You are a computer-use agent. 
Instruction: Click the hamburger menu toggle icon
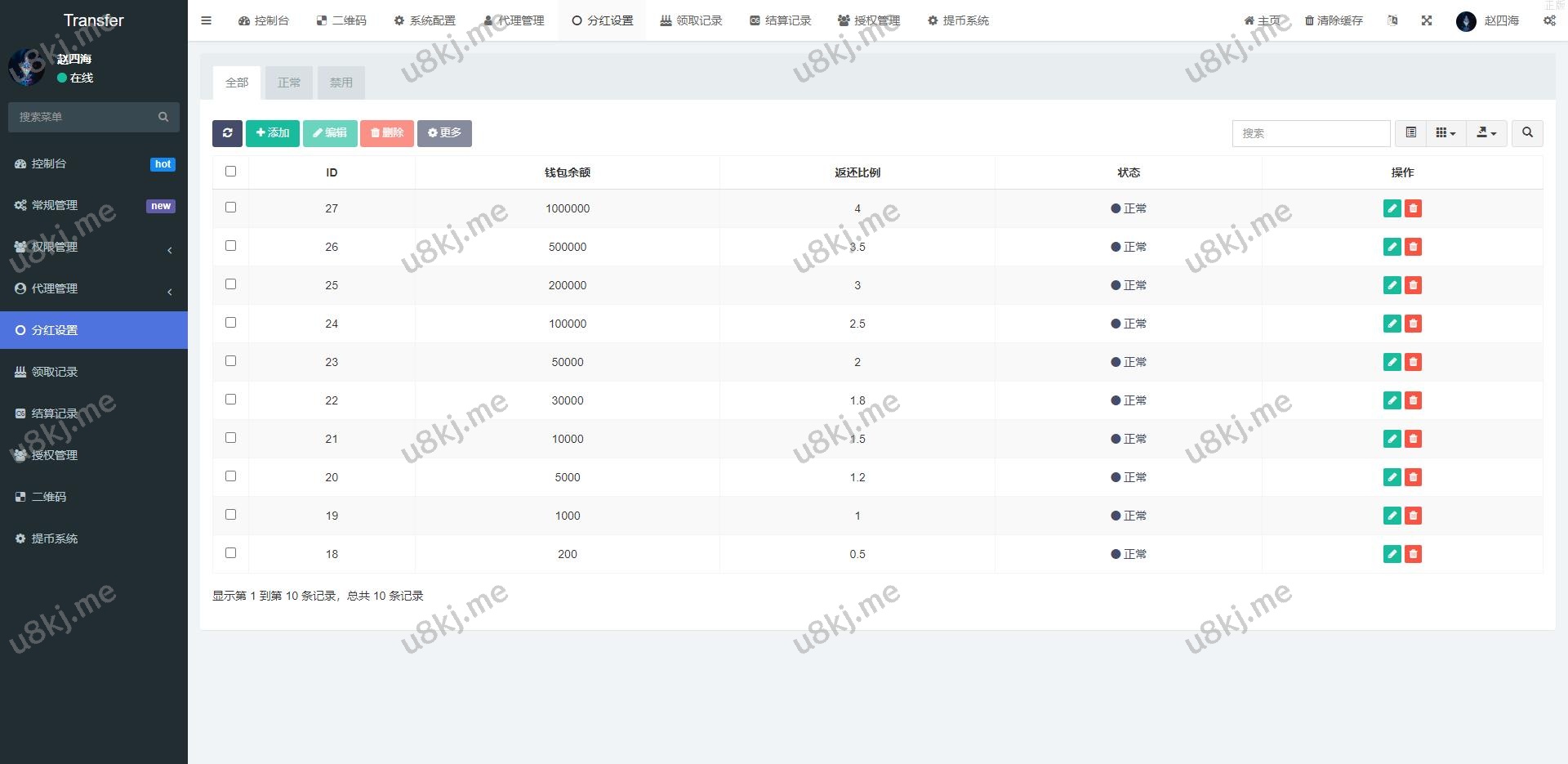tap(206, 20)
